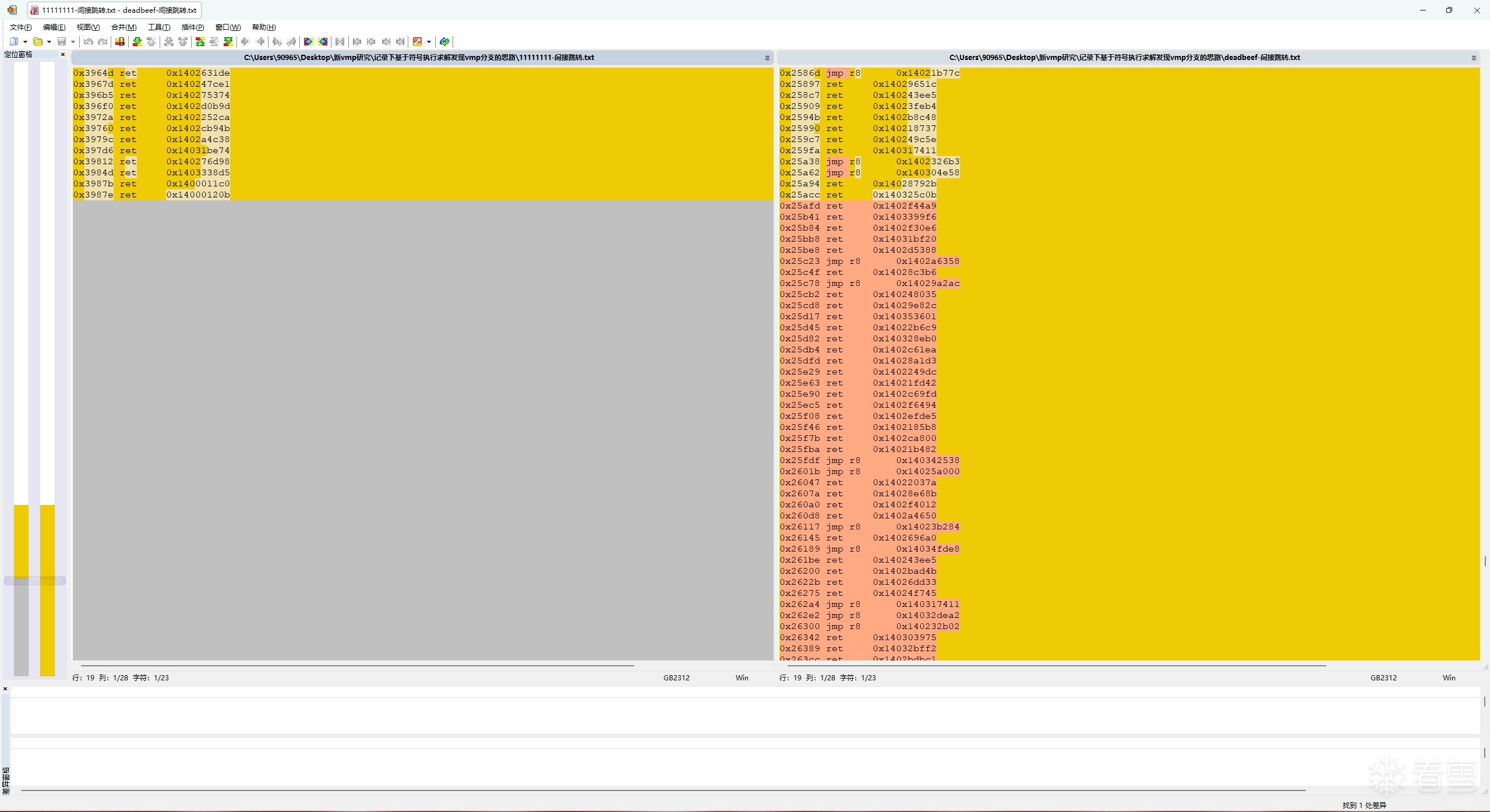The width and height of the screenshot is (1490, 812).
Task: Expand the Options wrench dropdown arrow
Action: 429,41
